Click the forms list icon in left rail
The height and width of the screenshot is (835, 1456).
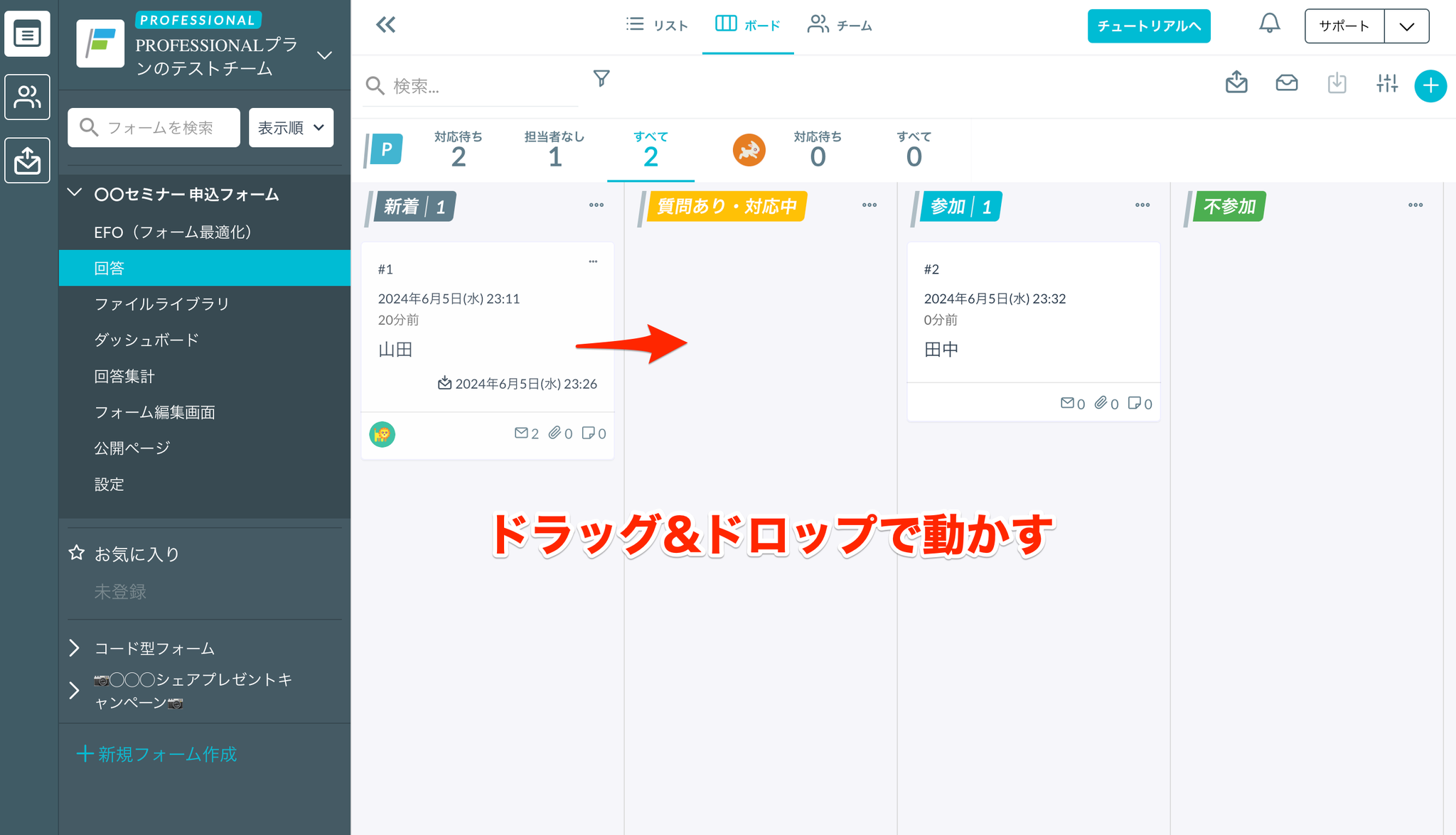pyautogui.click(x=27, y=34)
